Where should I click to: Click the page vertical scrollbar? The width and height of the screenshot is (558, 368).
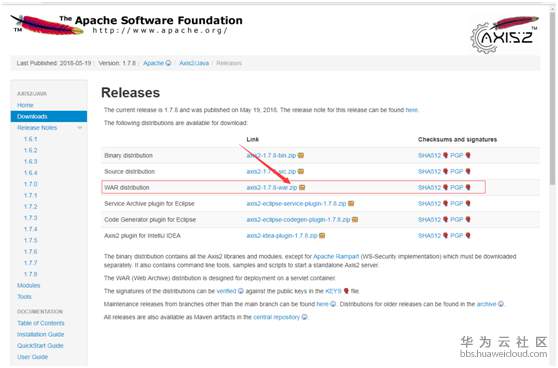coord(553,100)
